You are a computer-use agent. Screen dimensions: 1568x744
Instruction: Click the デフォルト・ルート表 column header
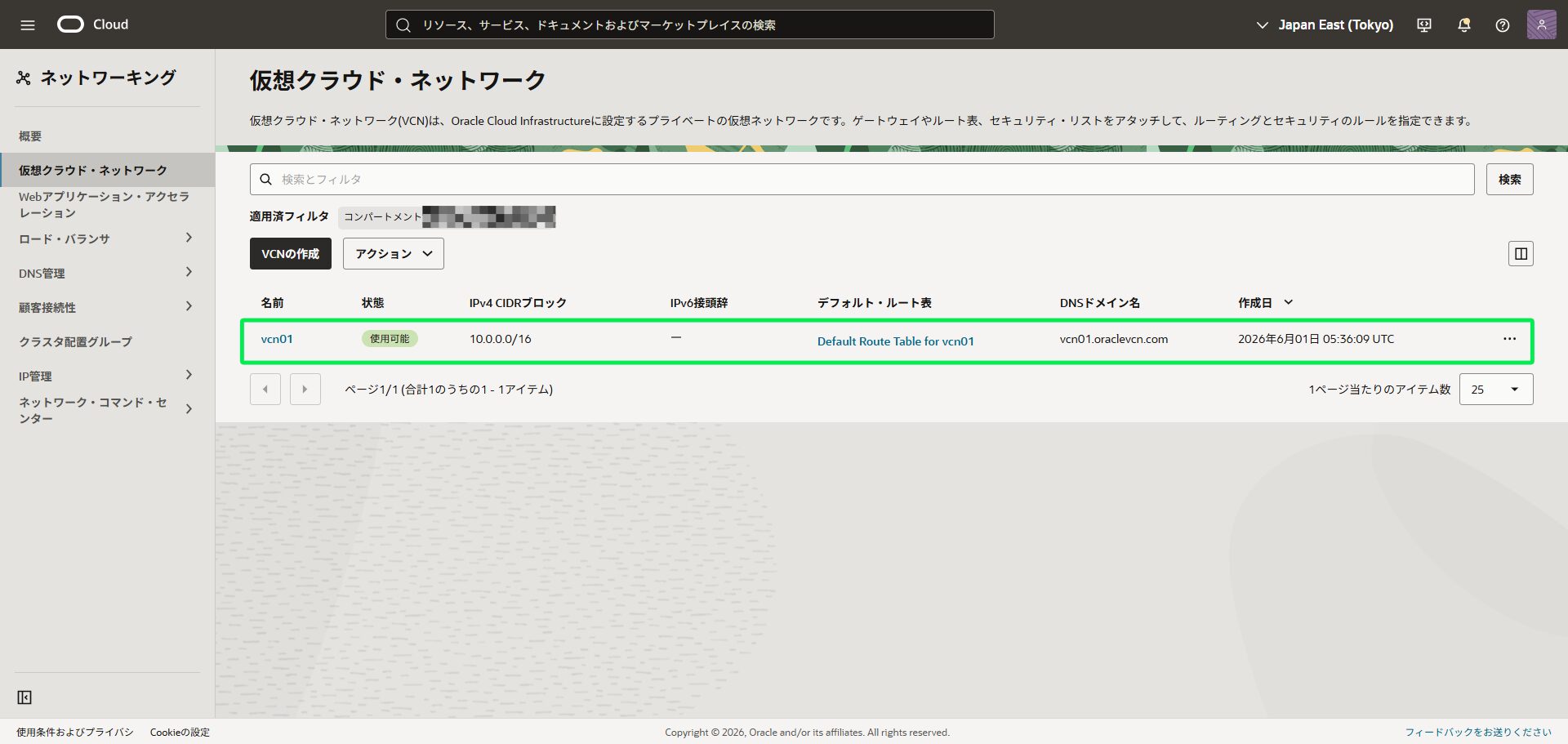click(x=875, y=303)
